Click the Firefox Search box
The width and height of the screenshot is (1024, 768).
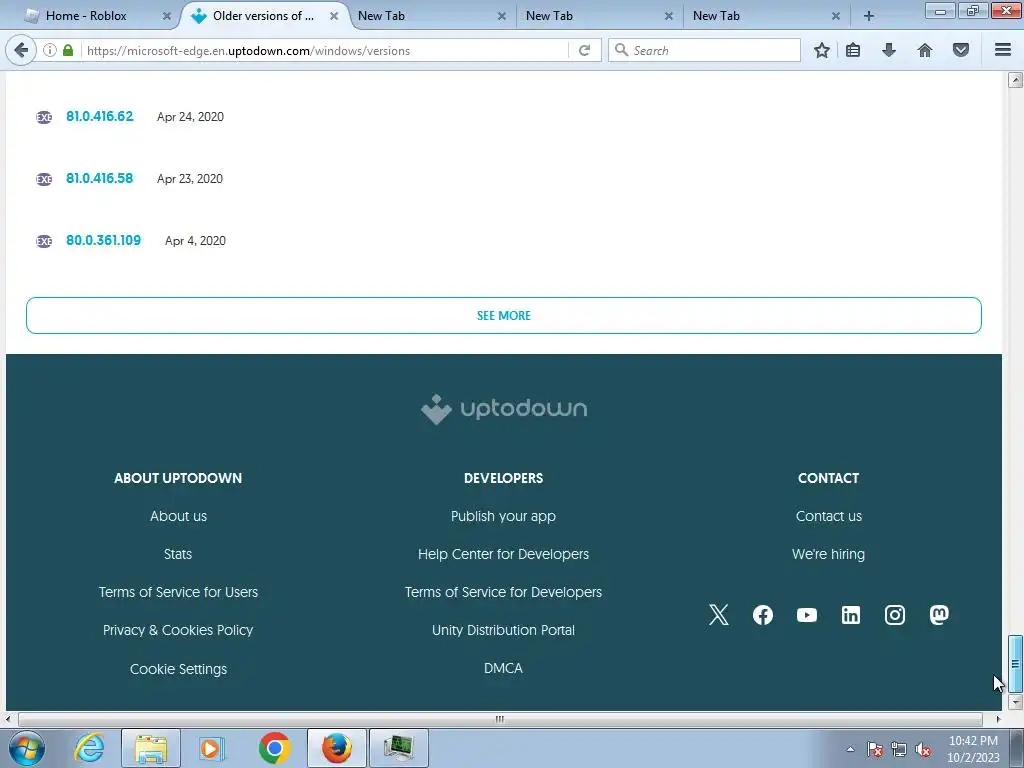click(x=704, y=50)
